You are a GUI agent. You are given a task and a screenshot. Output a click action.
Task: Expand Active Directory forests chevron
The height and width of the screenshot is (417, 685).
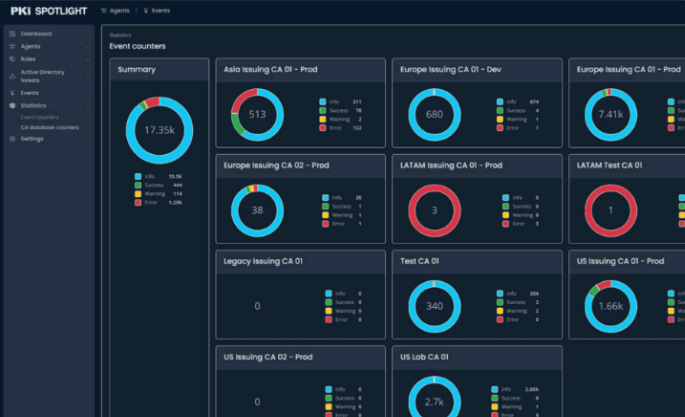pyautogui.click(x=88, y=77)
